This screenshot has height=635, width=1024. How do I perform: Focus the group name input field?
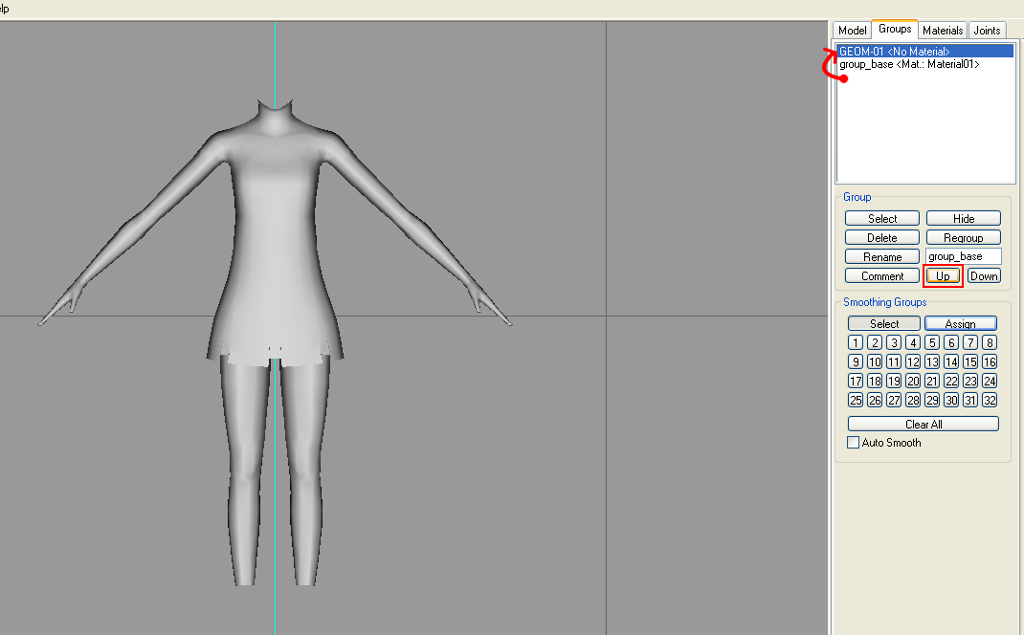pos(963,256)
